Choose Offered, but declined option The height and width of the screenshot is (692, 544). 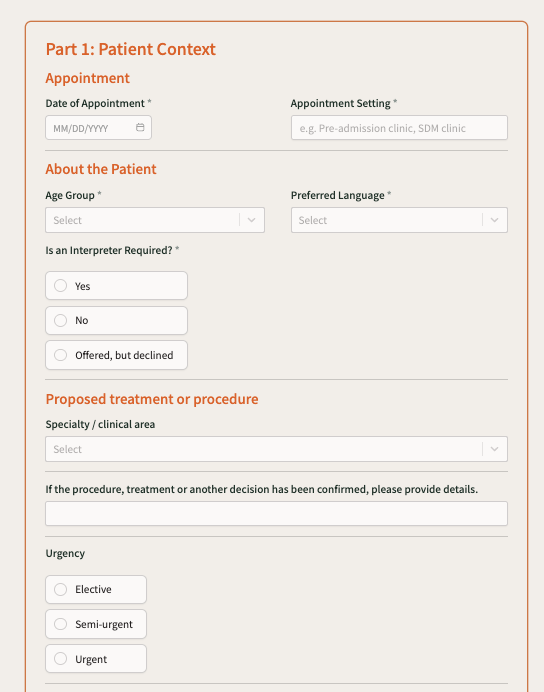pyautogui.click(x=116, y=355)
